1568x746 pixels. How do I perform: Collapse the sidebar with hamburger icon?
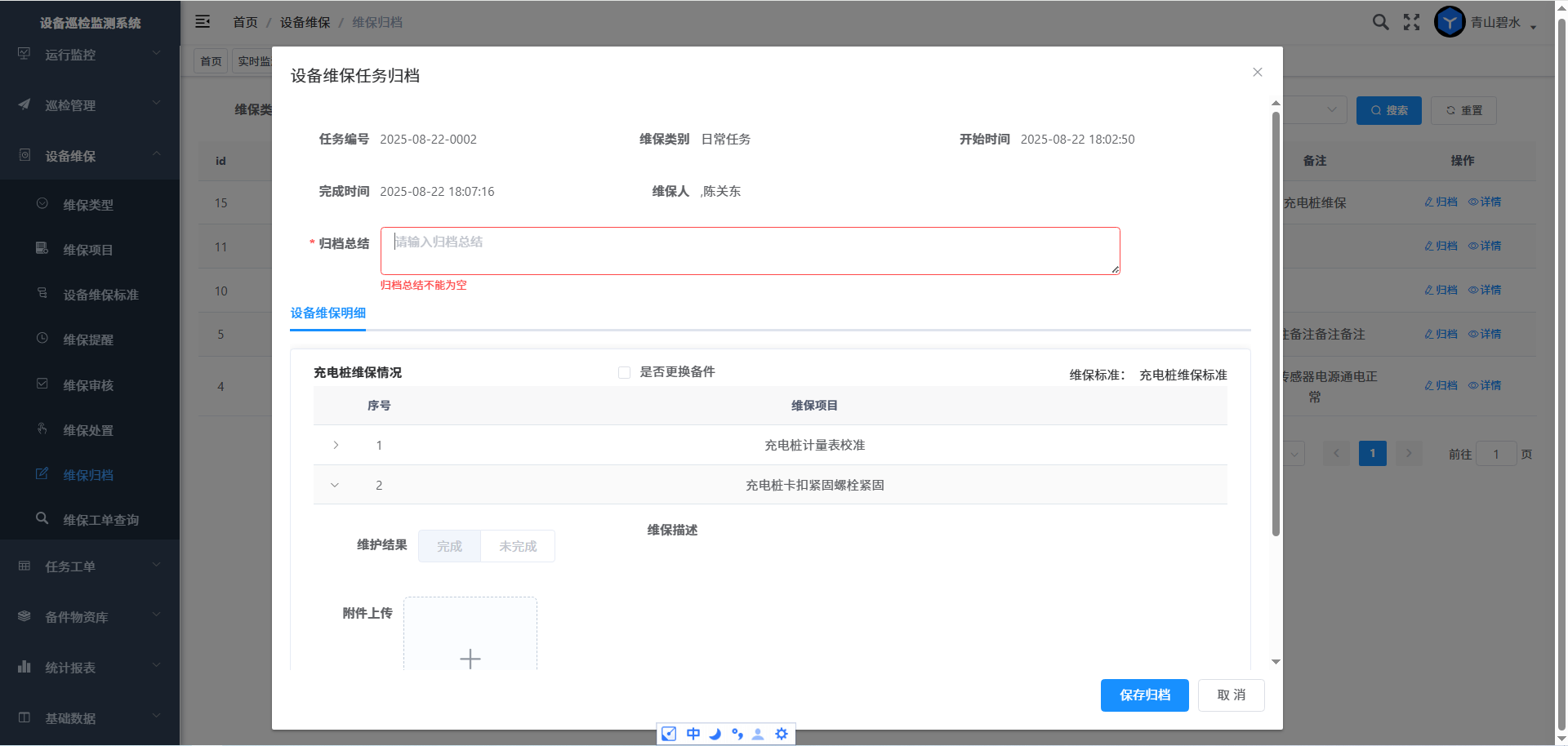point(203,22)
